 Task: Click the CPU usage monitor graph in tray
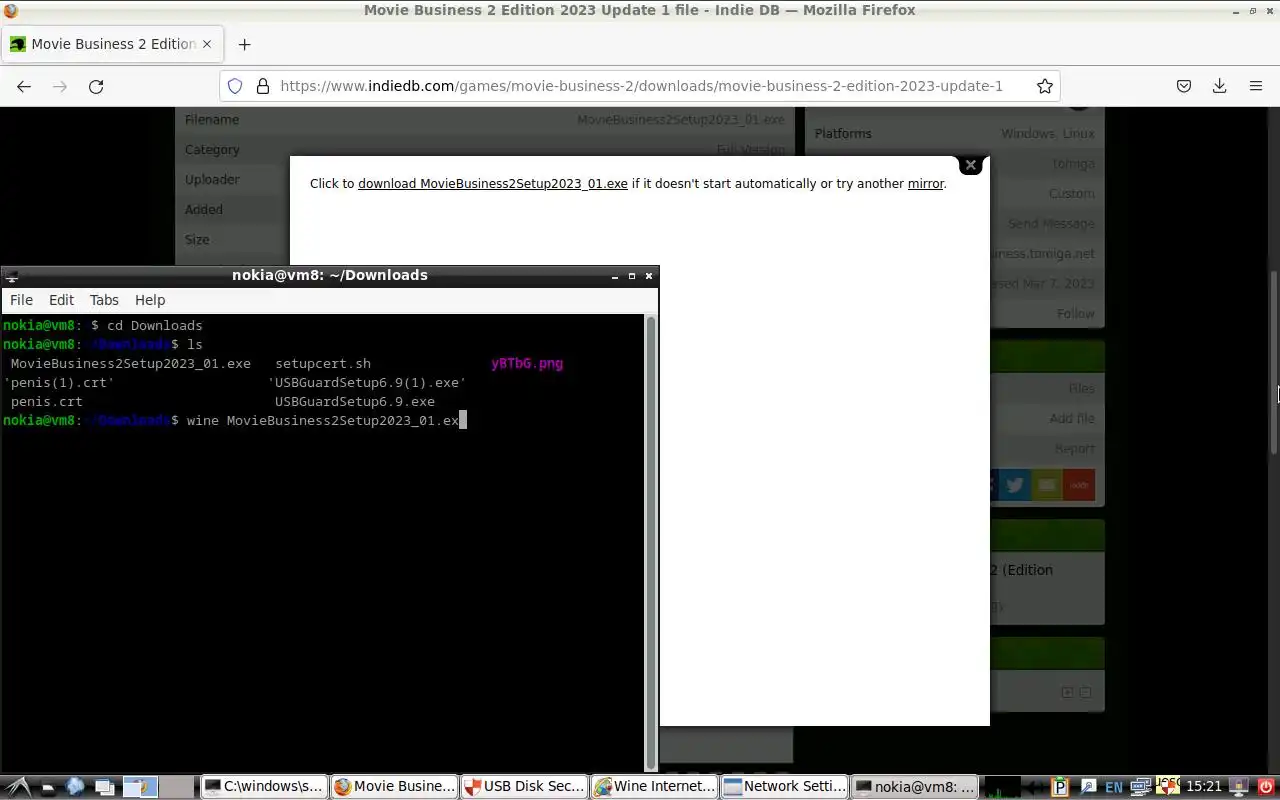tap(1001, 787)
